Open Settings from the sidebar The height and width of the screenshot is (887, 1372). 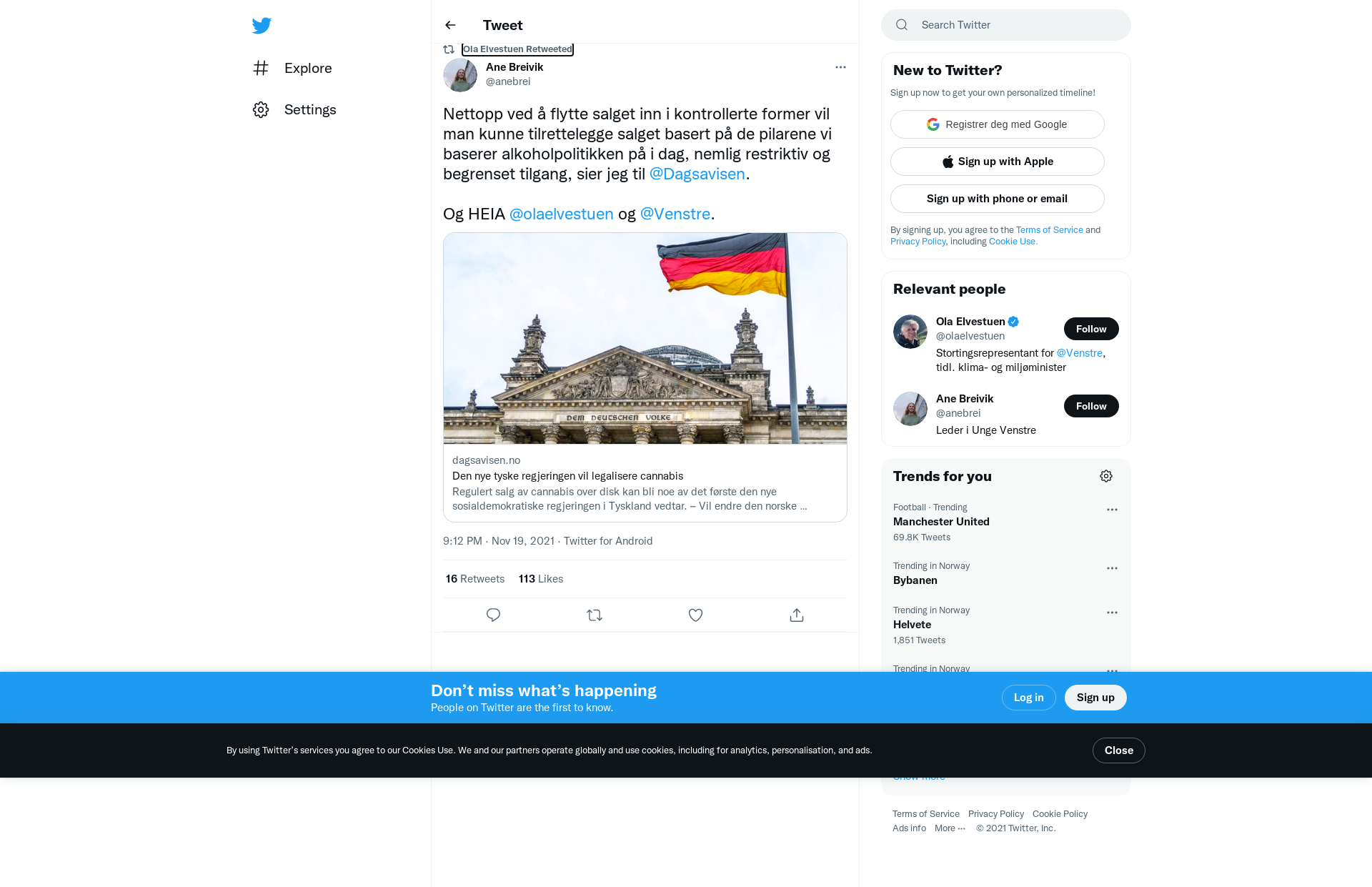tap(294, 109)
